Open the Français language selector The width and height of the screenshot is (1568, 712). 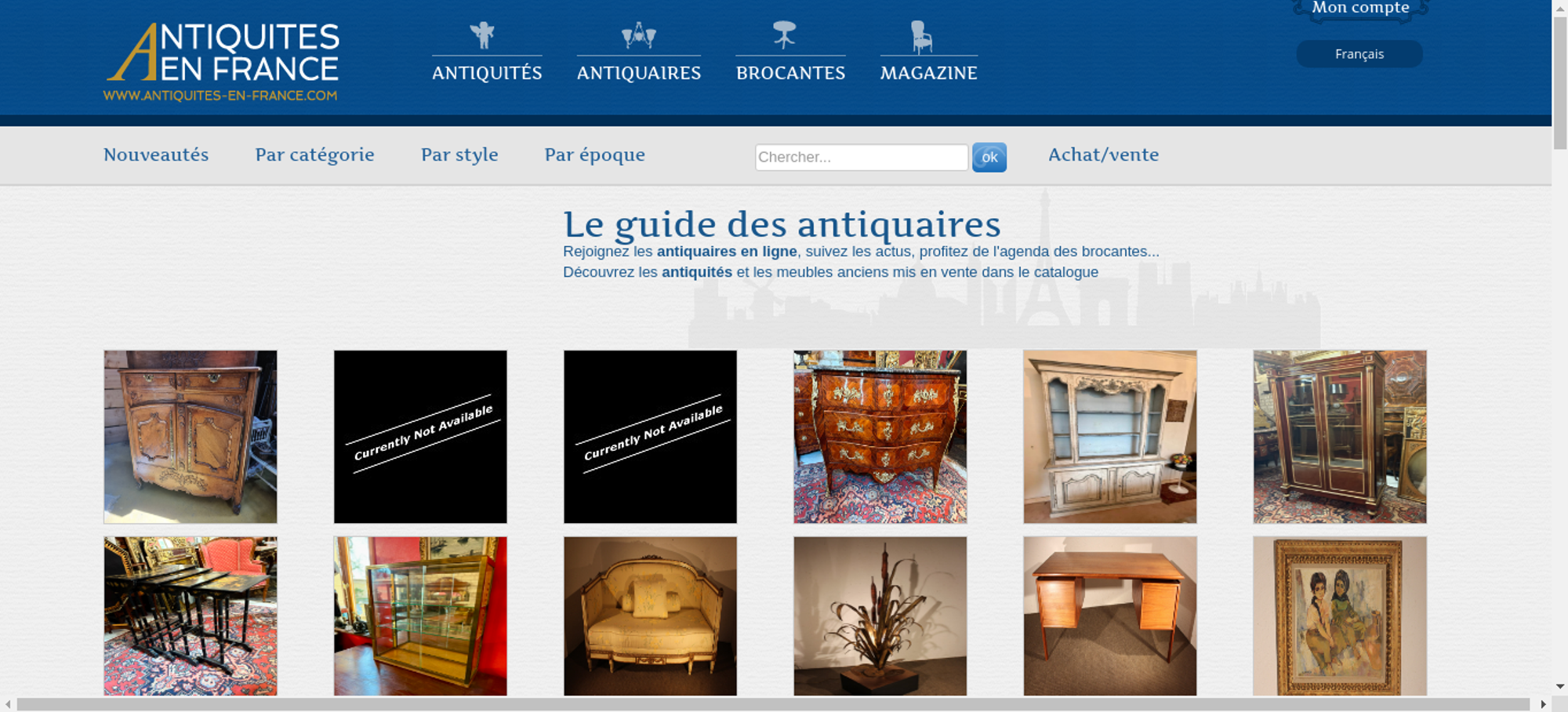click(1359, 54)
